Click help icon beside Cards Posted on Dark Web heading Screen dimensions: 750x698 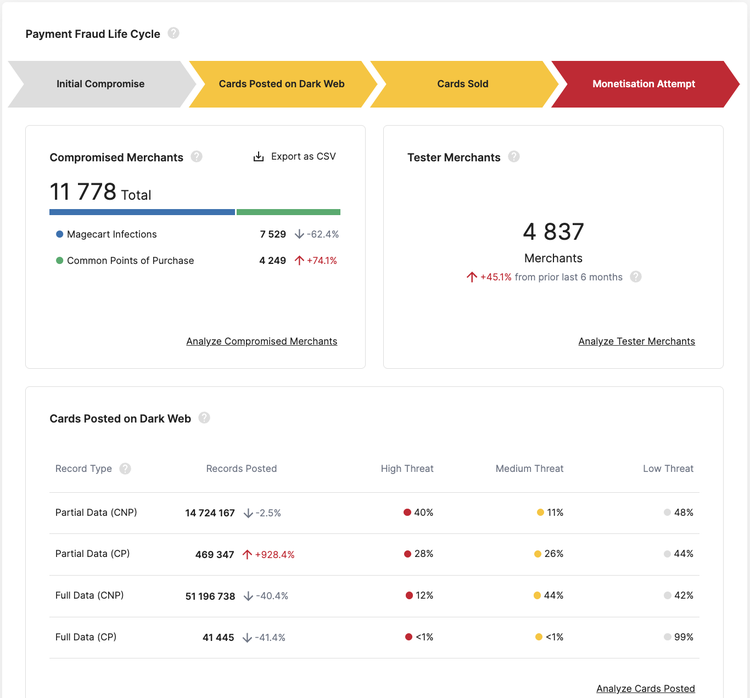point(204,418)
